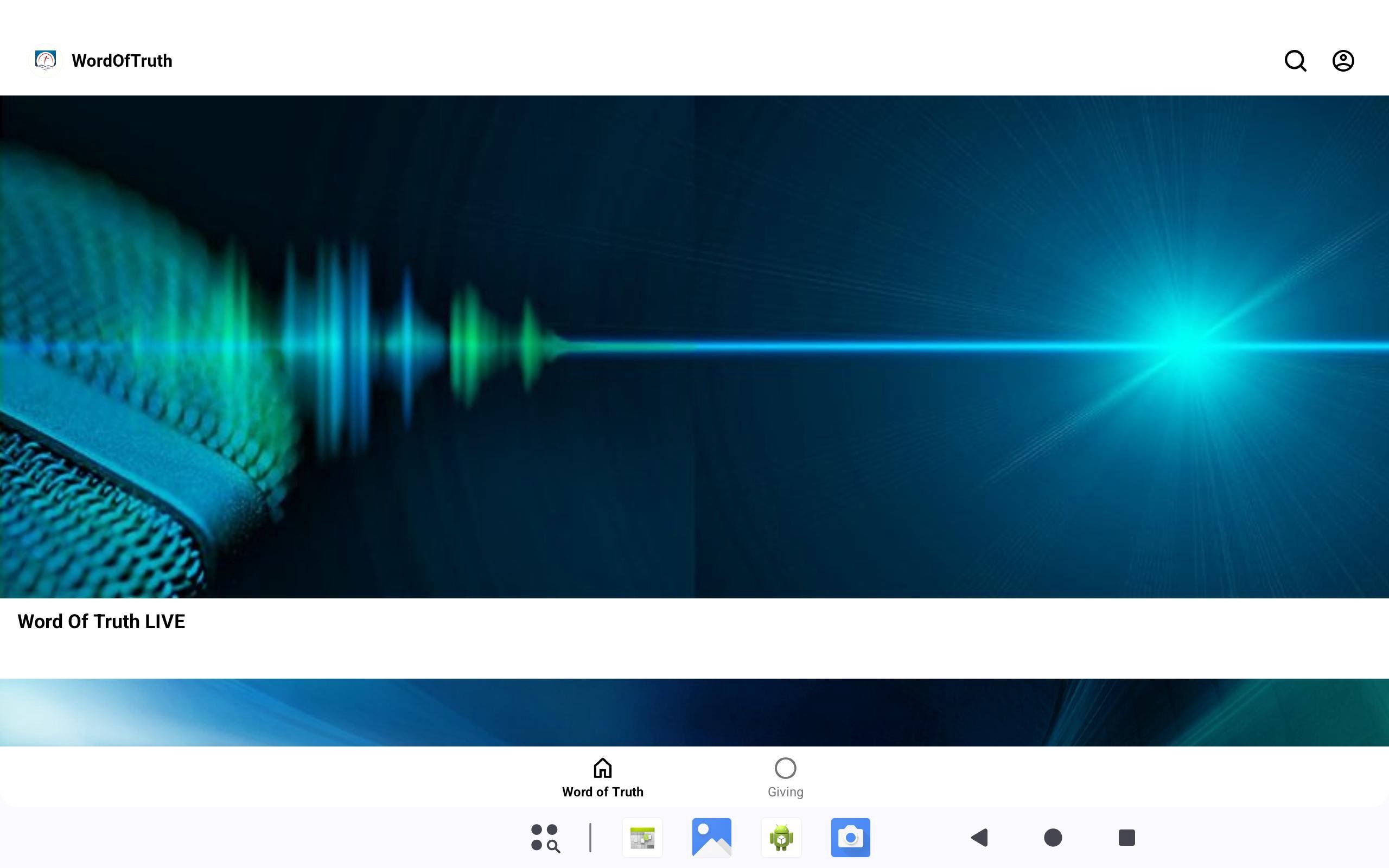This screenshot has width=1389, height=868.
Task: Launch the Camera app from taskbar
Action: pos(850,838)
